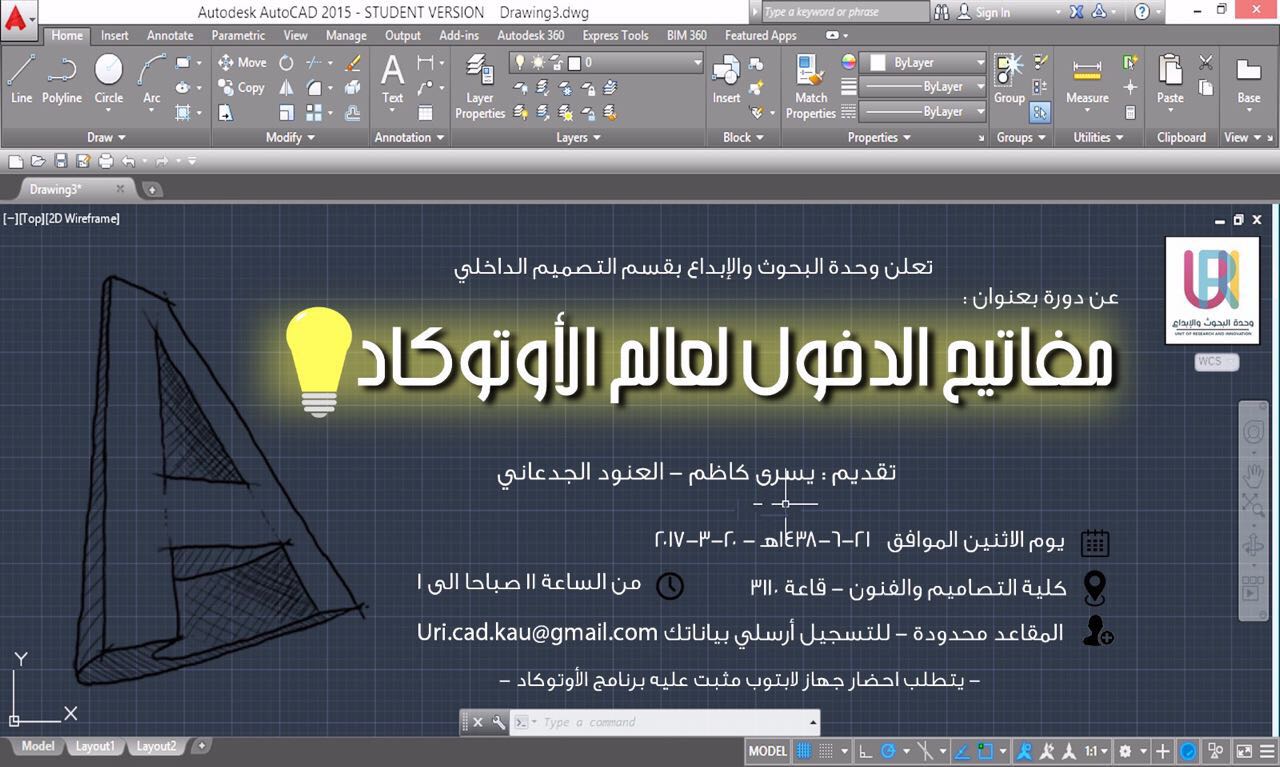Open the Express Tools tab
This screenshot has width=1280, height=767.
[x=615, y=35]
